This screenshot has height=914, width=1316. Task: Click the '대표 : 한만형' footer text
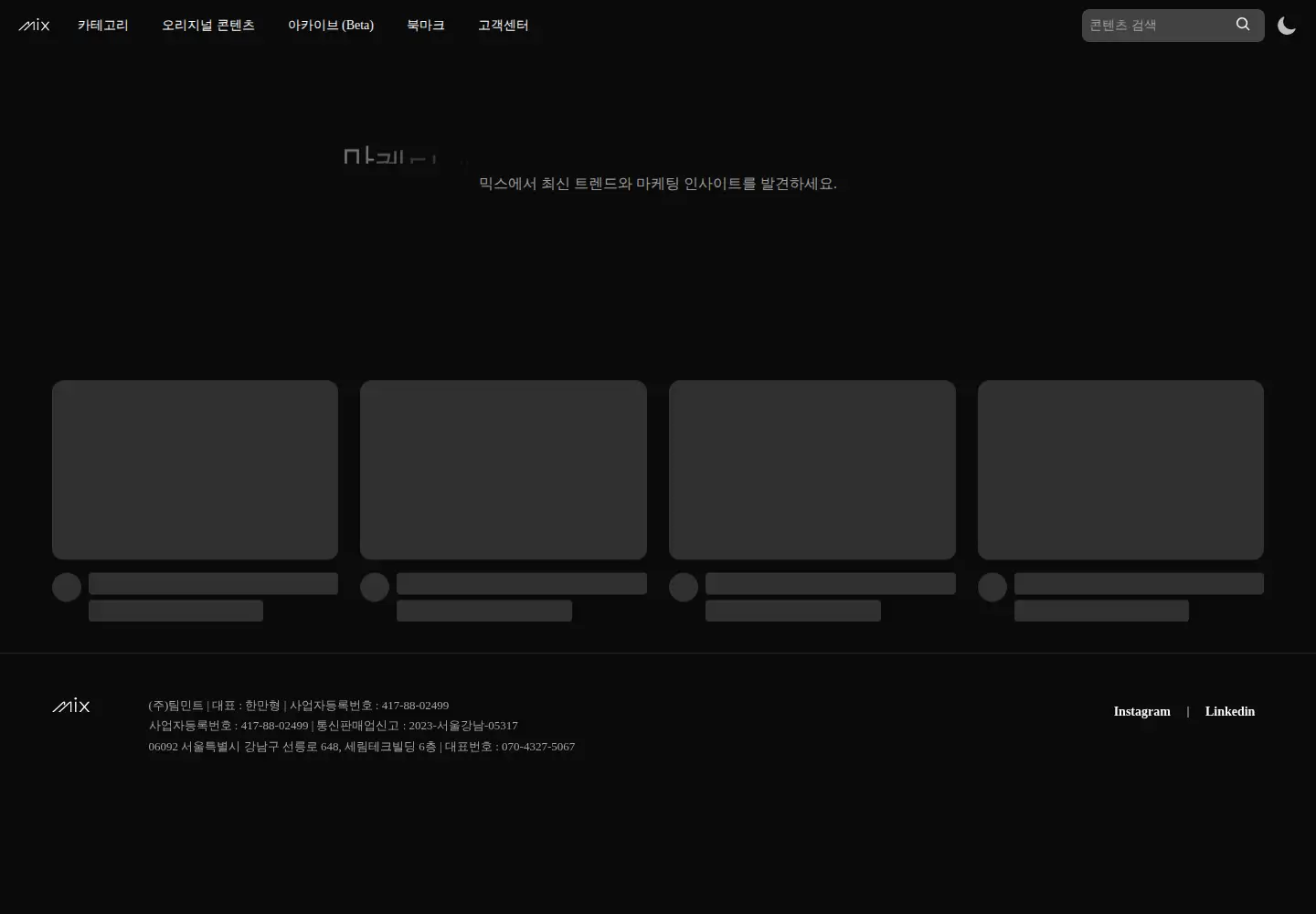pos(246,706)
